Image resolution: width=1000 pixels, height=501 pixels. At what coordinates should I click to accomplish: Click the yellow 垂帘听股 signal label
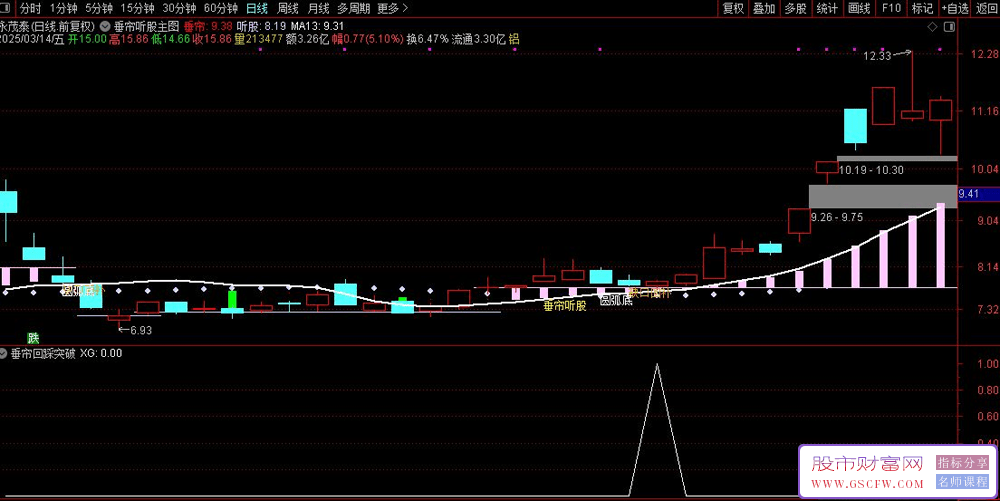pos(564,306)
